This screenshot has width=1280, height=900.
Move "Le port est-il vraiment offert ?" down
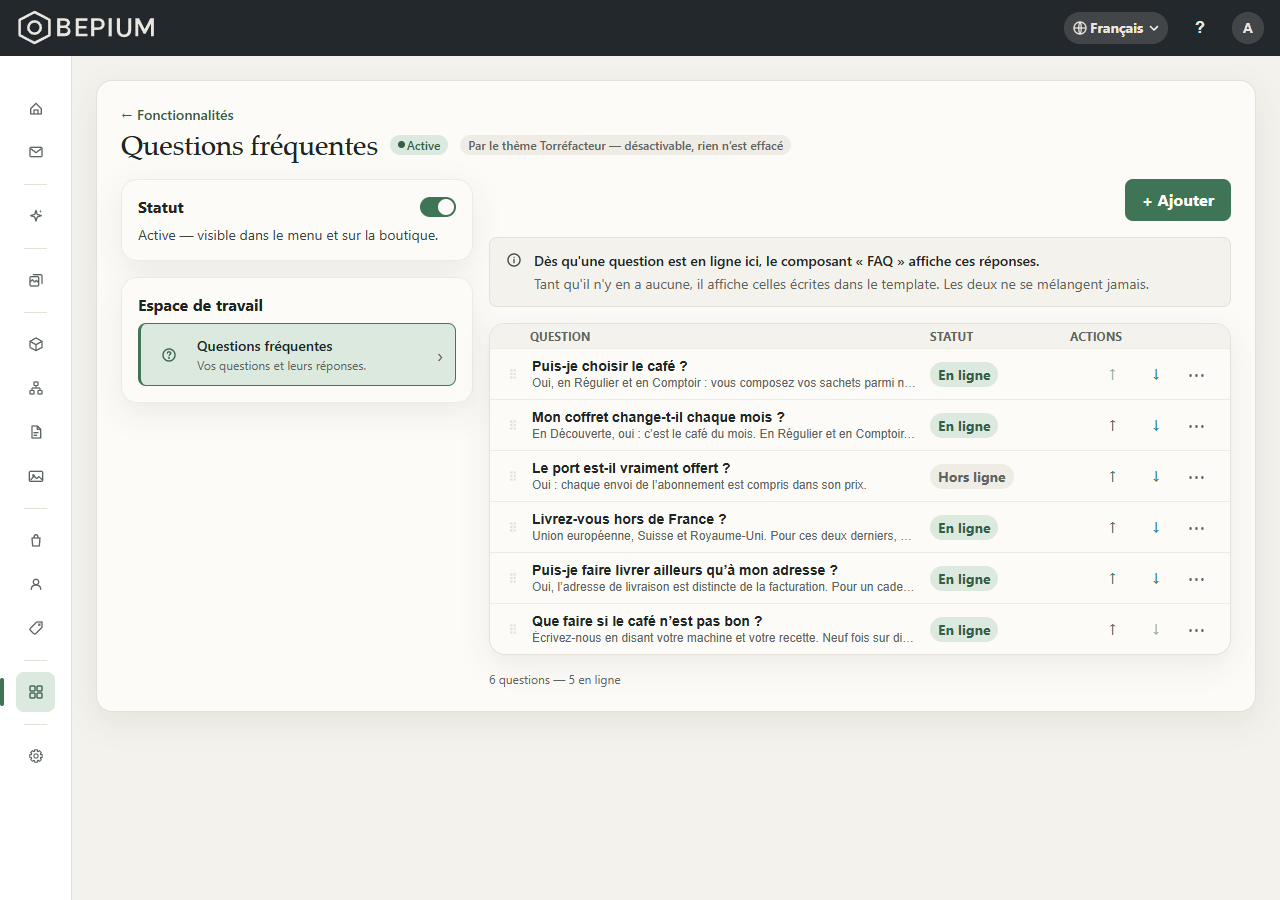click(1156, 477)
